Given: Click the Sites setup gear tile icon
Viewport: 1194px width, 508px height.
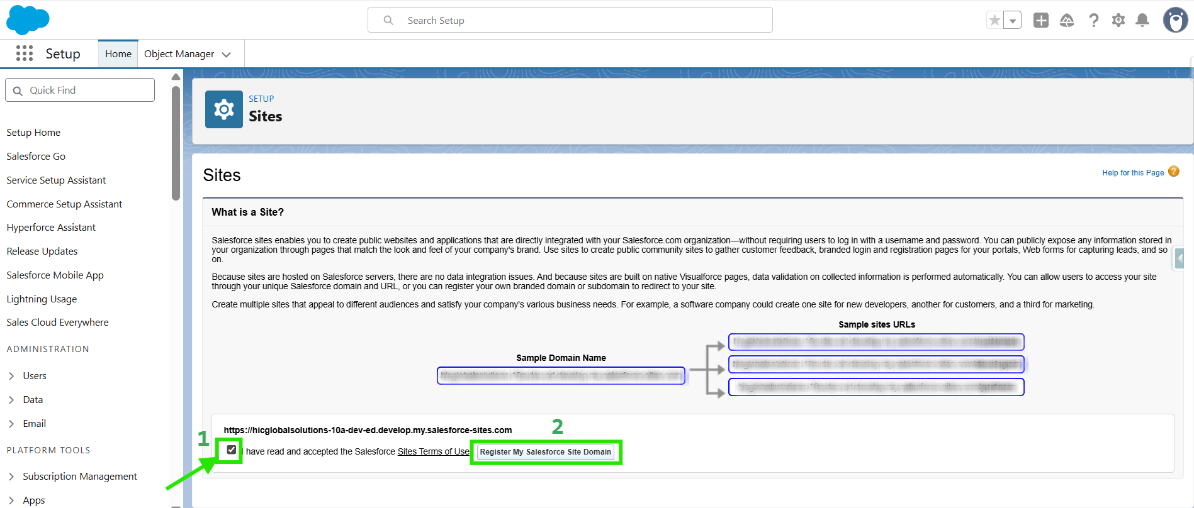Looking at the screenshot, I should [224, 110].
